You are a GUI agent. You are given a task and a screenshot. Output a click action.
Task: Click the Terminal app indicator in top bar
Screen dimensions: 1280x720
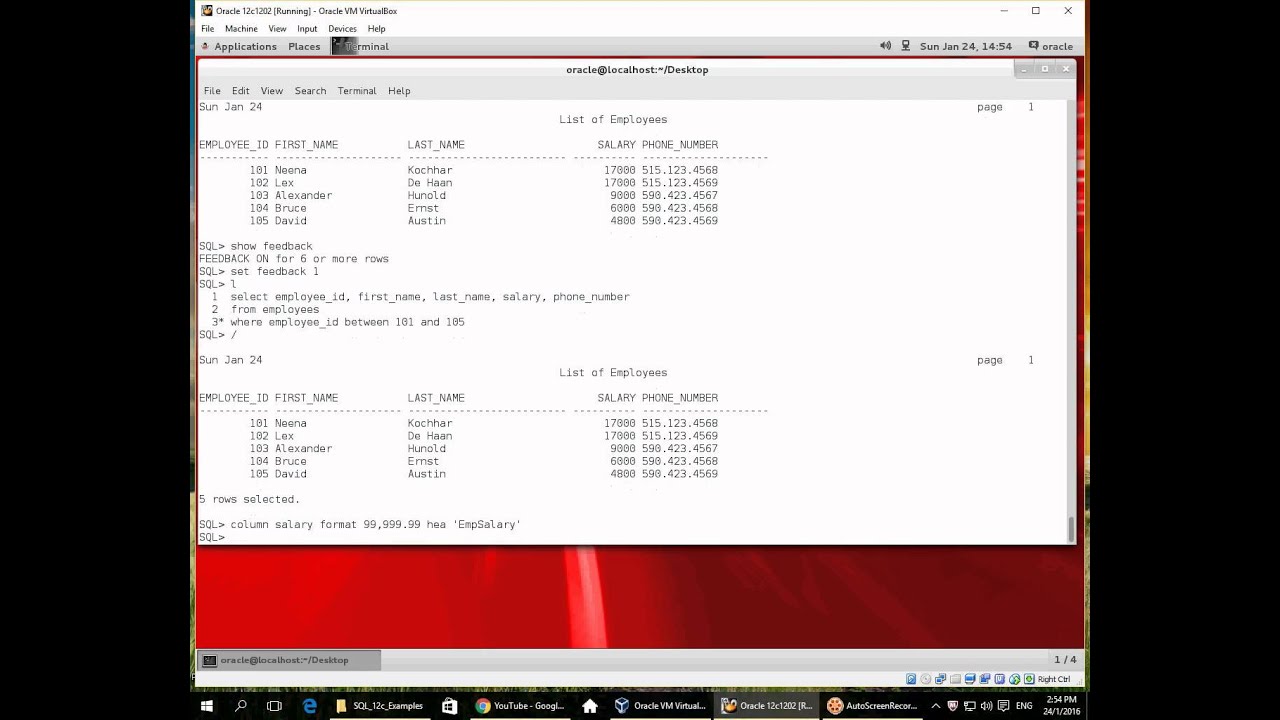361,46
